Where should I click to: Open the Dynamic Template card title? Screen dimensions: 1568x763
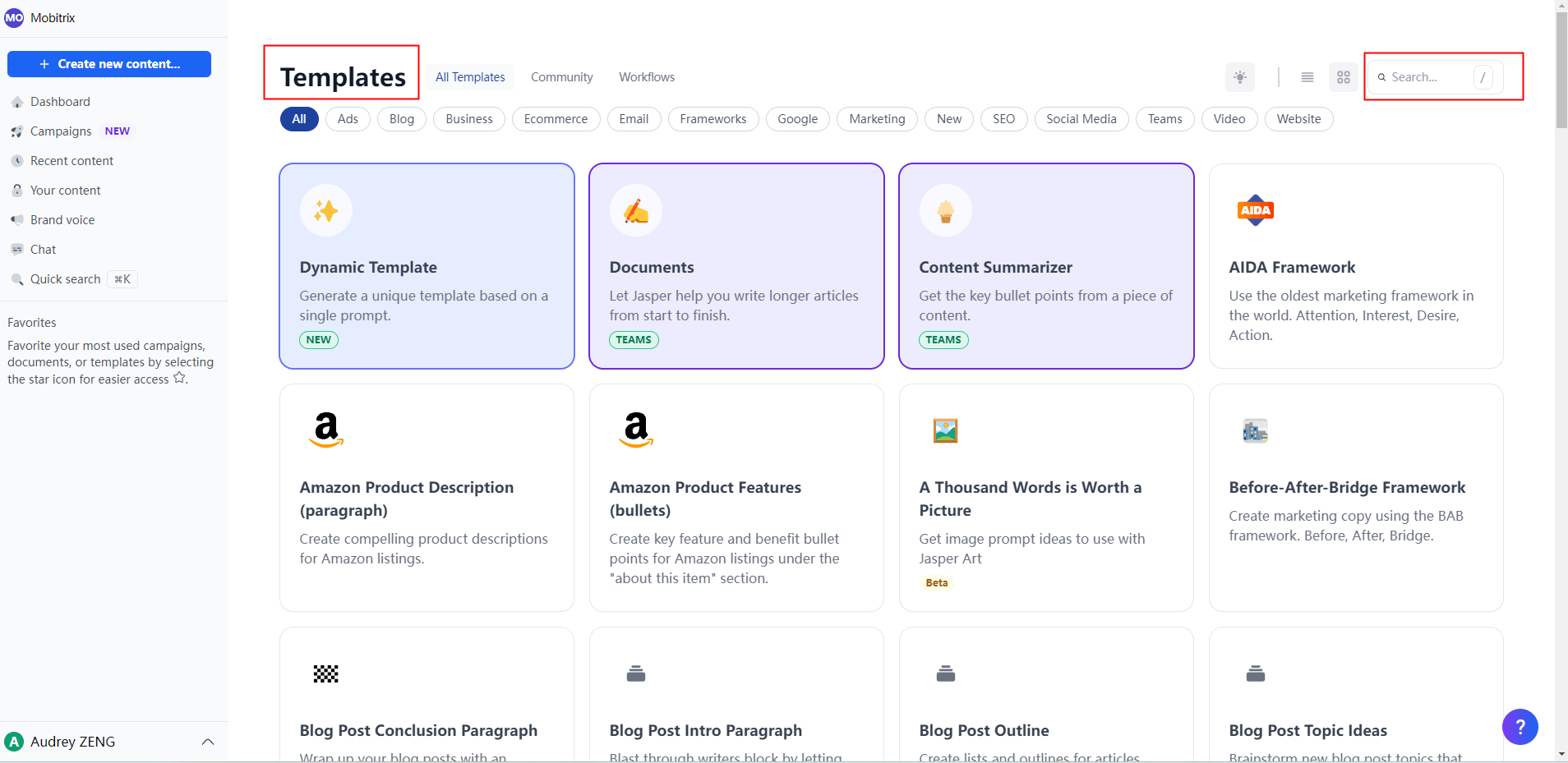(x=368, y=268)
